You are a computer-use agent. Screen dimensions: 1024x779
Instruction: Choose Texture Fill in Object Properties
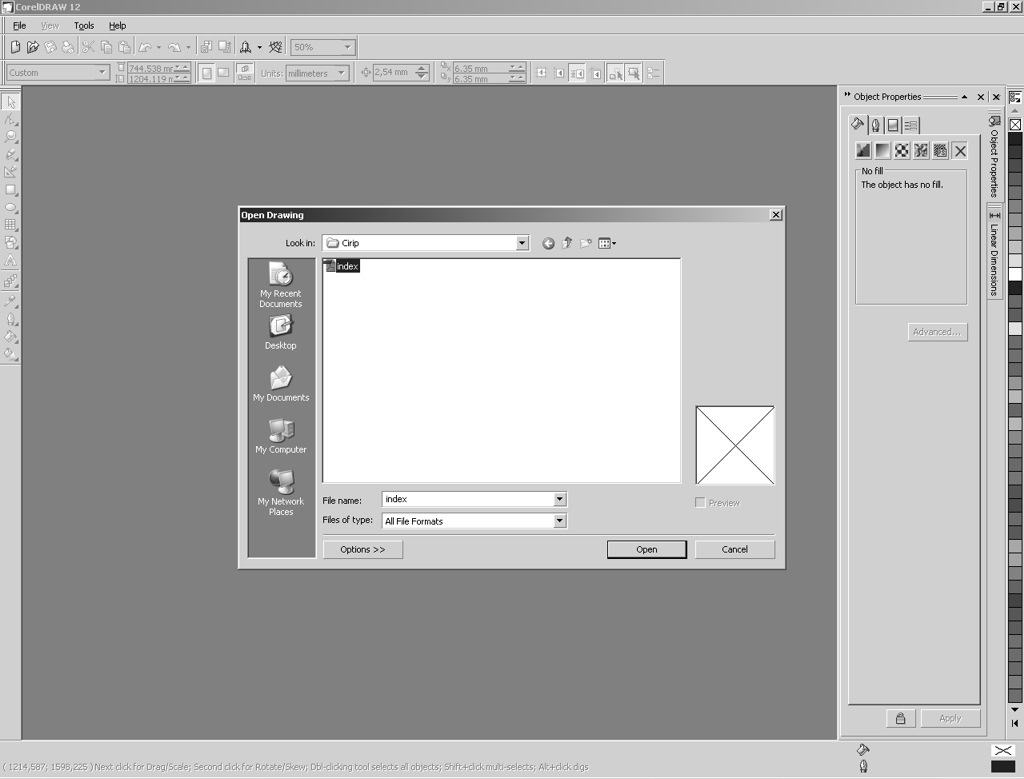click(x=921, y=151)
